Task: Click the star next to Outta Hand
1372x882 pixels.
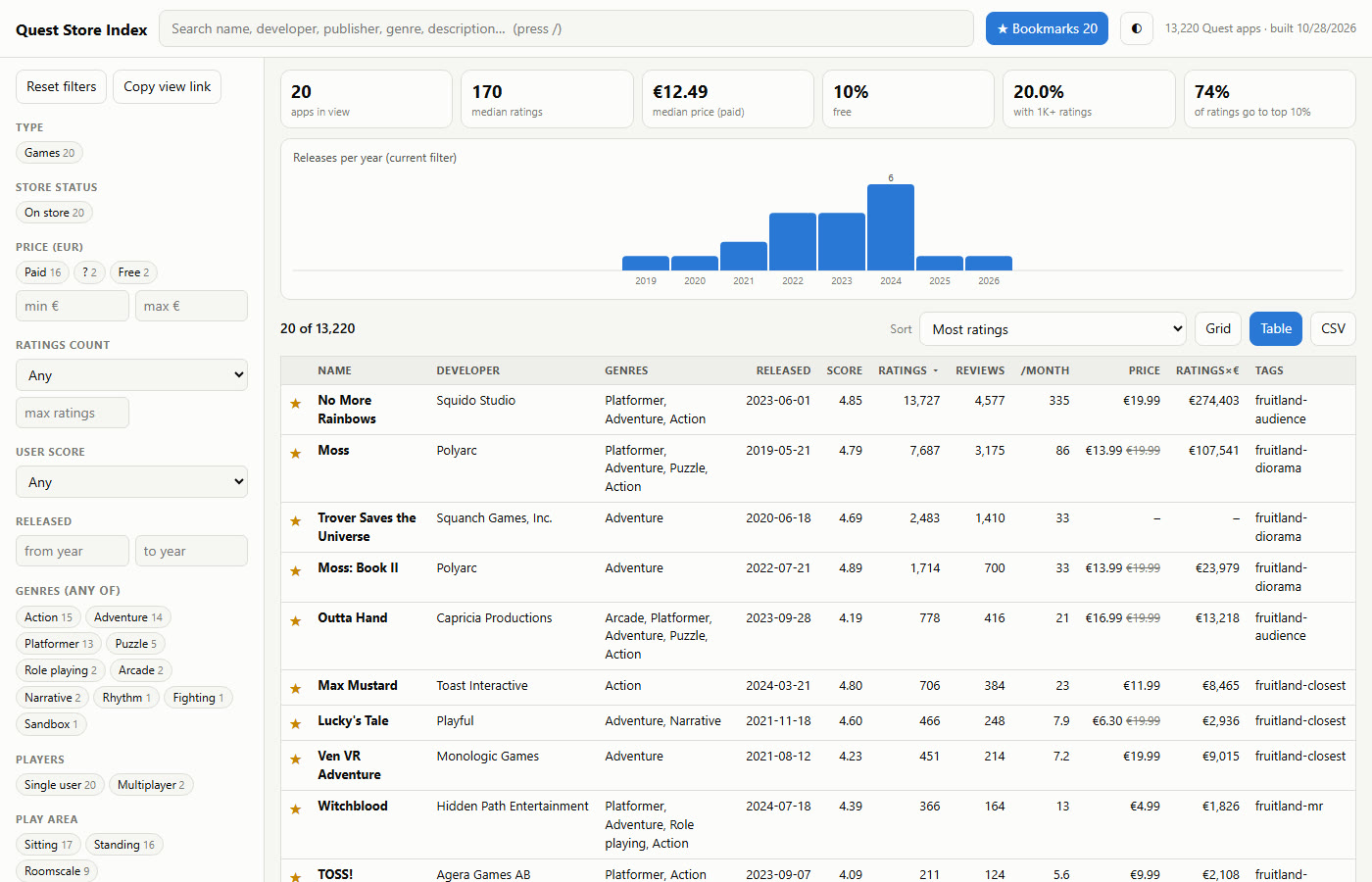Action: point(295,621)
